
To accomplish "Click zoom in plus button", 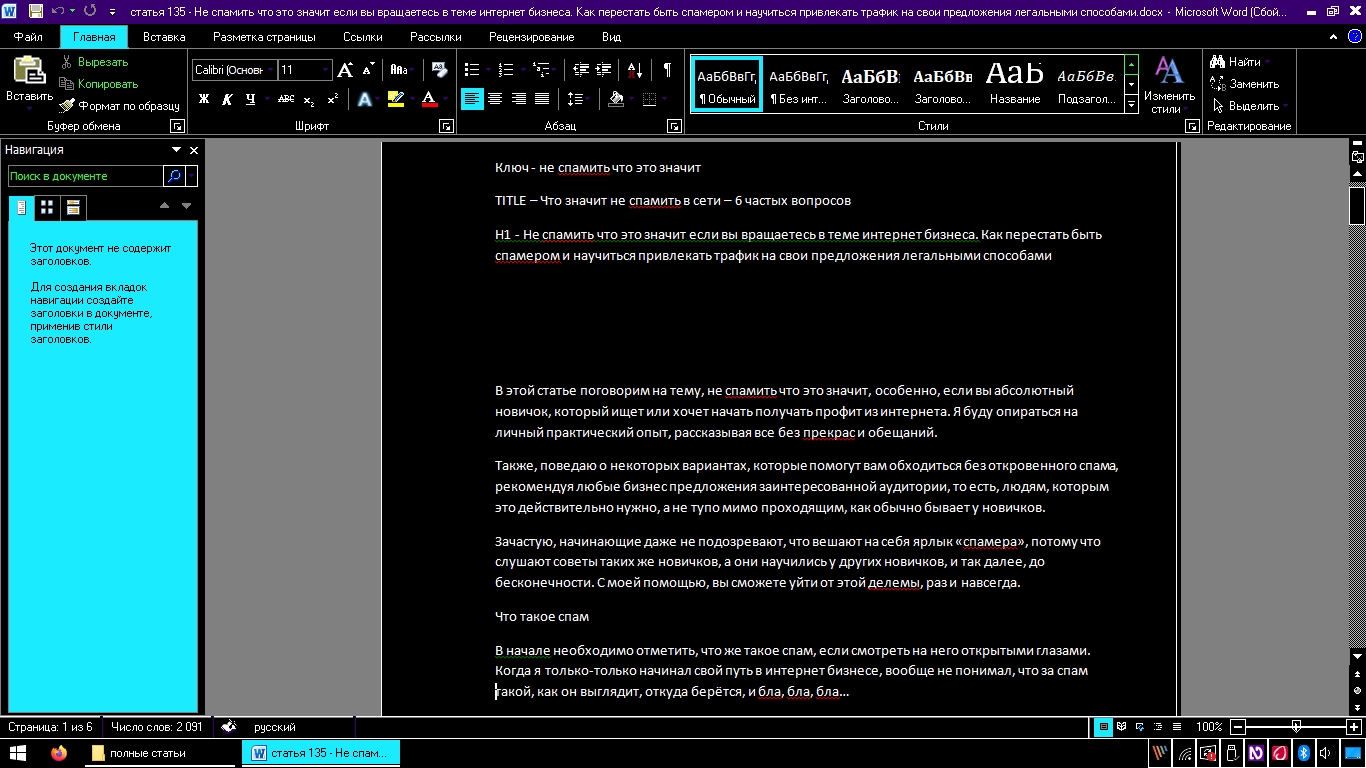I will pos(1354,727).
